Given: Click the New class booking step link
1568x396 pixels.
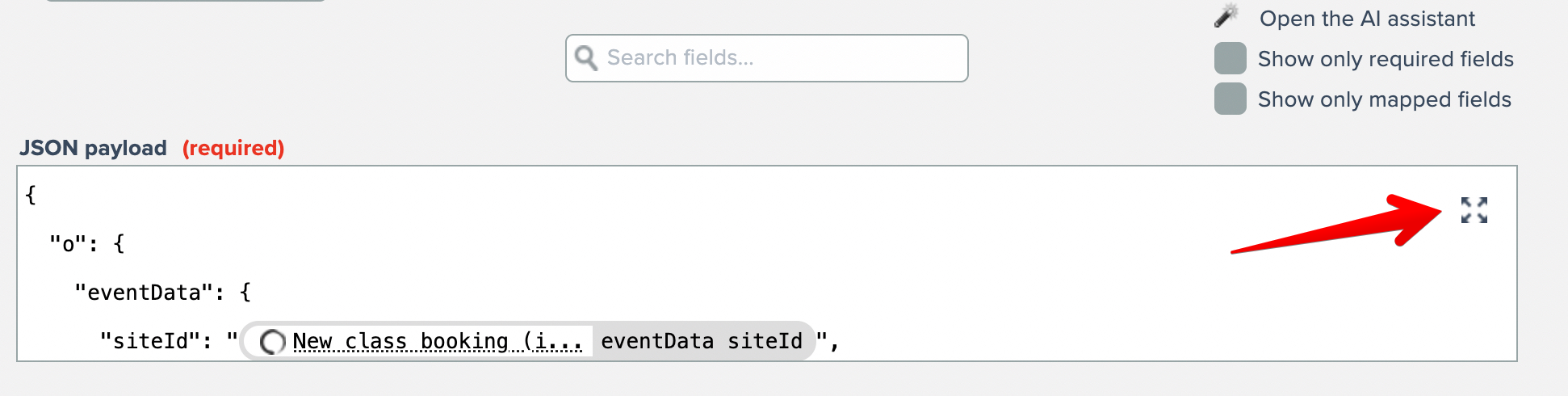Looking at the screenshot, I should 437,342.
